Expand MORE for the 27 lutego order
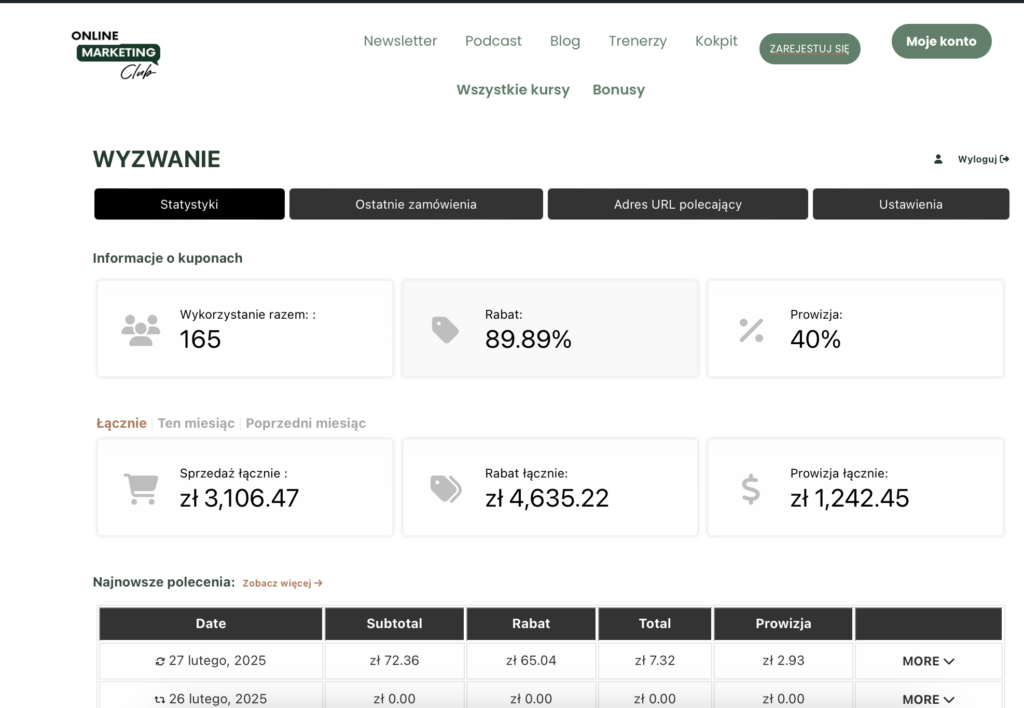 (x=928, y=661)
